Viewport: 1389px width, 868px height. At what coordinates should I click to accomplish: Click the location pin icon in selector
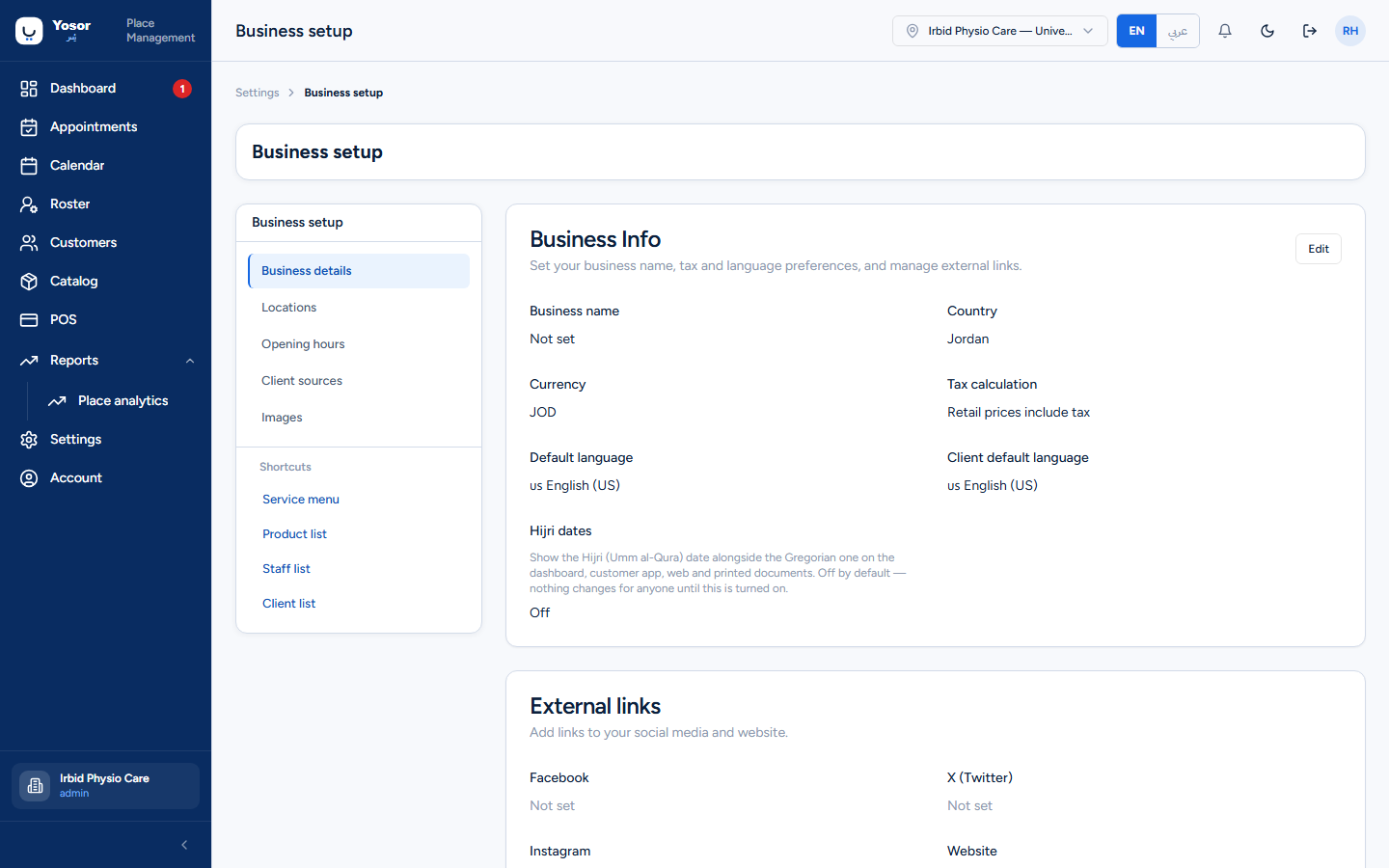point(912,31)
